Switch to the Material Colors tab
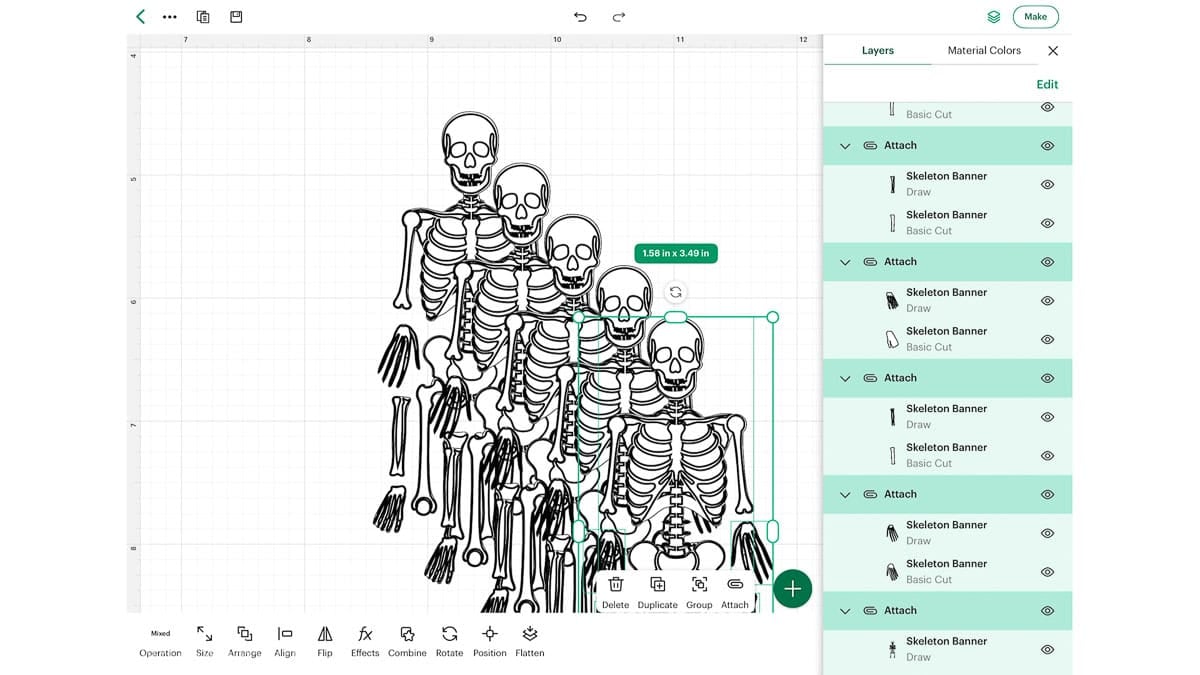 pyautogui.click(x=984, y=50)
